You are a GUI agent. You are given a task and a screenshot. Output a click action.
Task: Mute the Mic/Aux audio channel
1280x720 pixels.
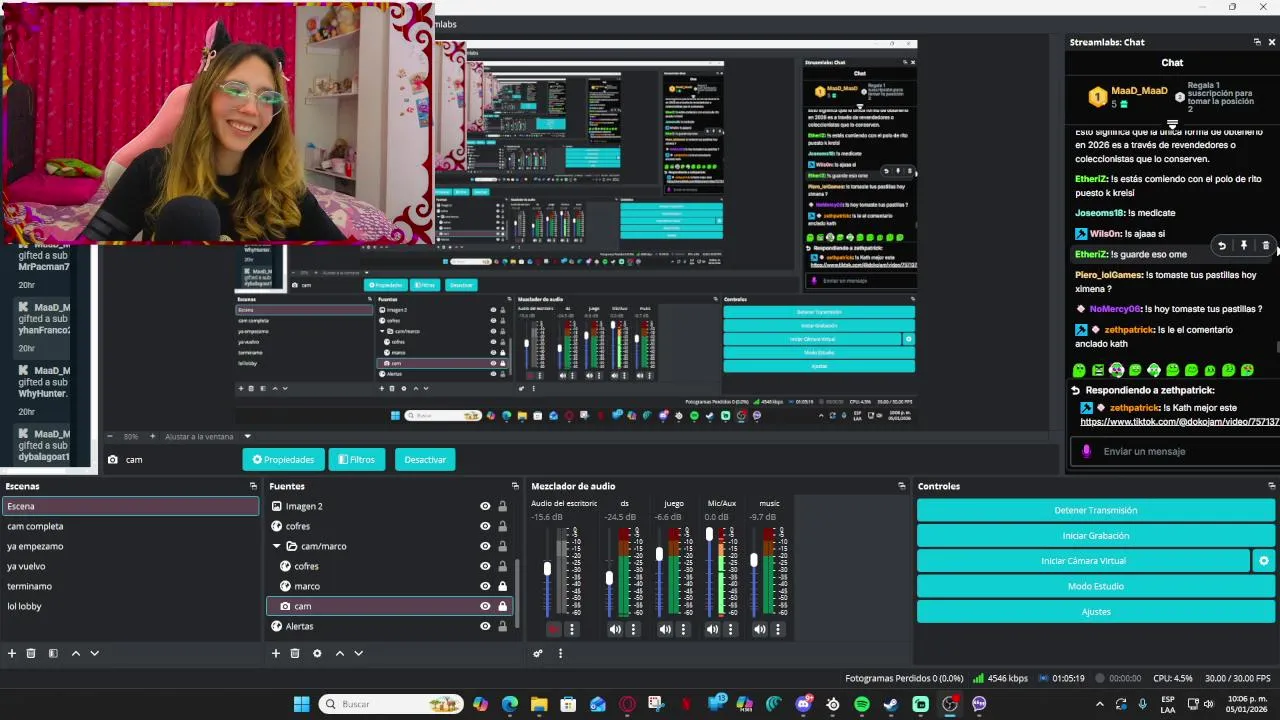(712, 629)
